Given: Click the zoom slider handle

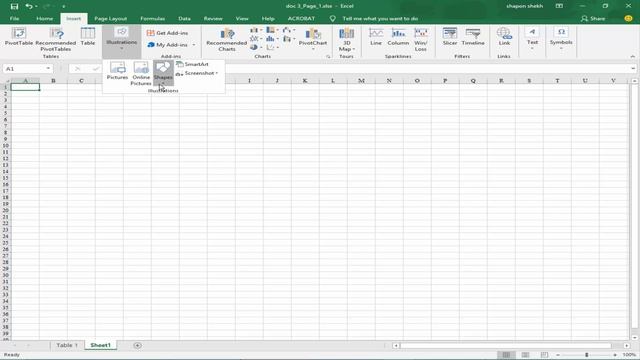Looking at the screenshot, I should pyautogui.click(x=587, y=355).
